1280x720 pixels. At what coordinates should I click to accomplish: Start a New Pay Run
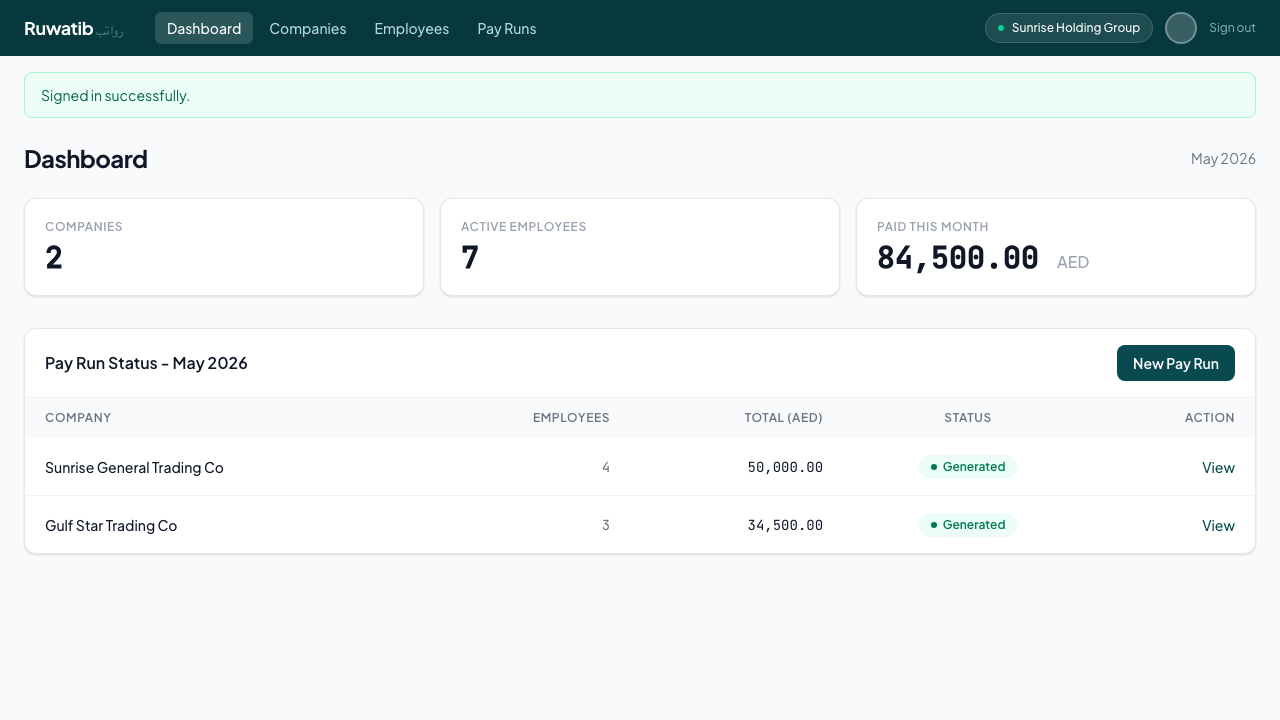(x=1176, y=363)
